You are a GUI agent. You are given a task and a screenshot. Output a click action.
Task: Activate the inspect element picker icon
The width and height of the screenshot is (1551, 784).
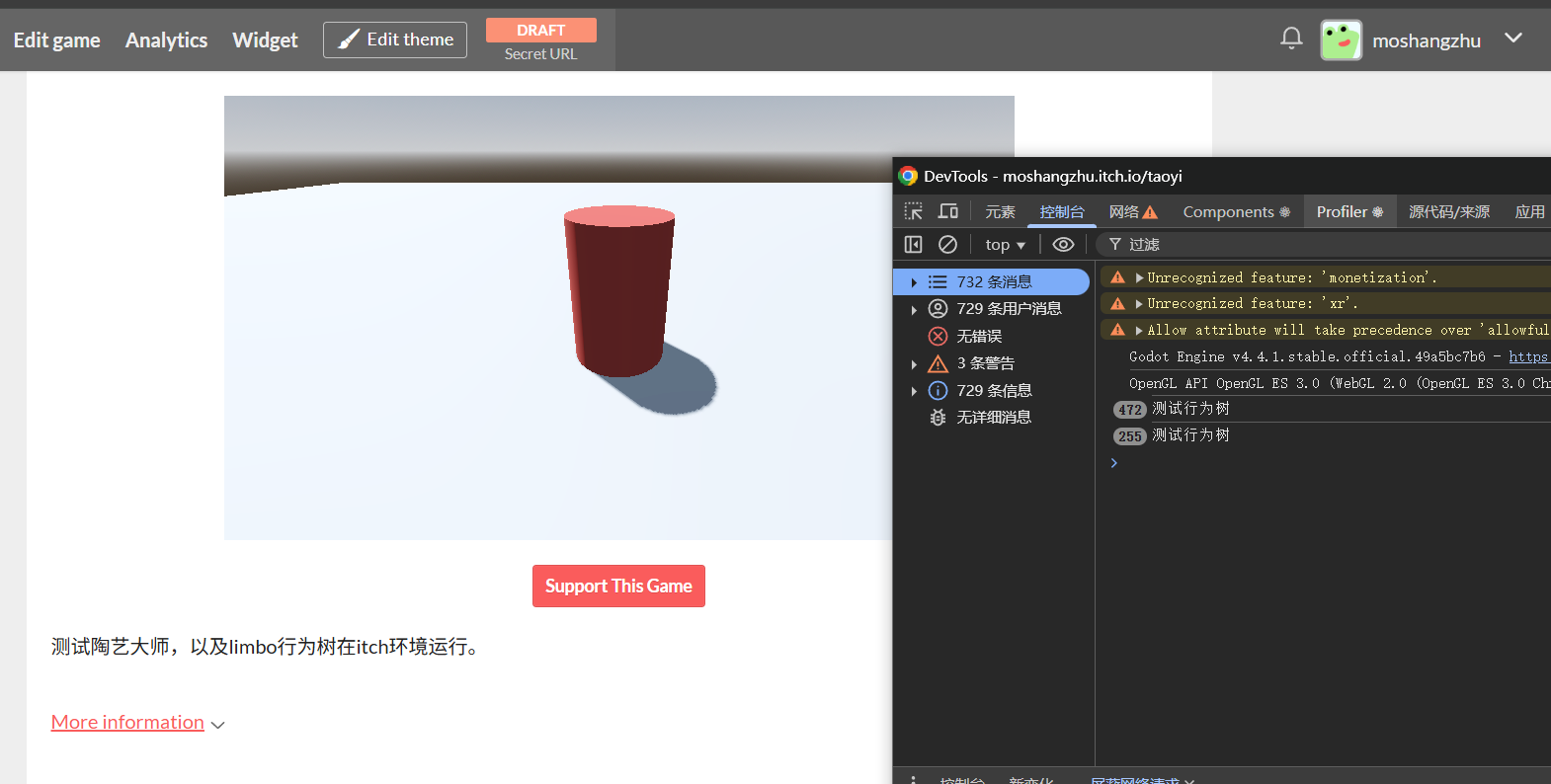(x=913, y=211)
